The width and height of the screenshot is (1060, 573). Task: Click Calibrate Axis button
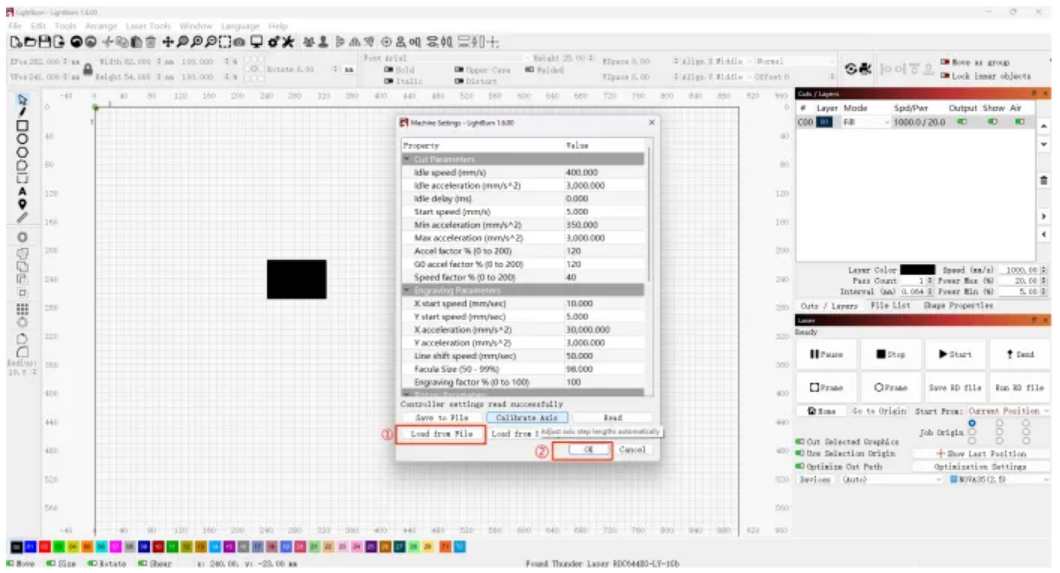pos(527,418)
